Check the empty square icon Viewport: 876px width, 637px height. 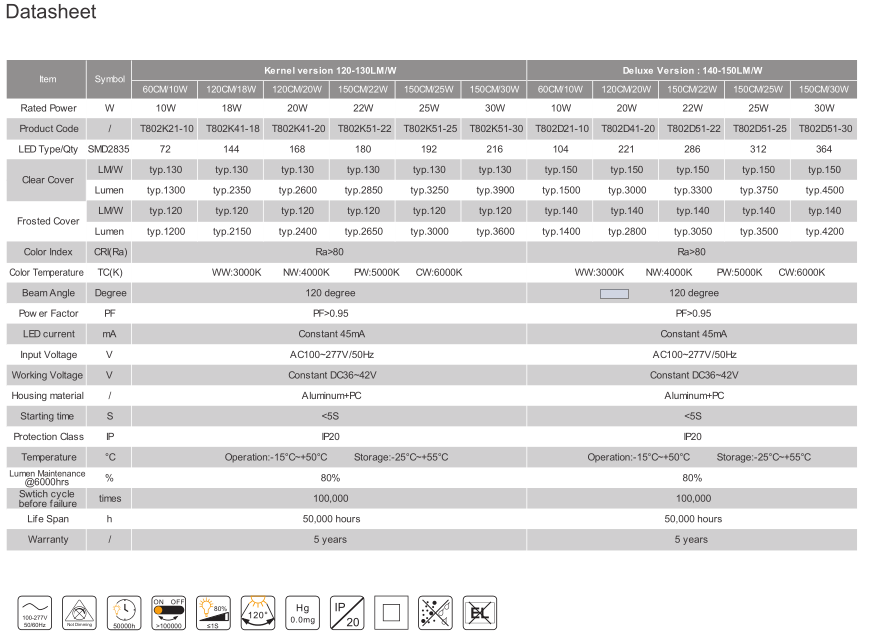390,615
